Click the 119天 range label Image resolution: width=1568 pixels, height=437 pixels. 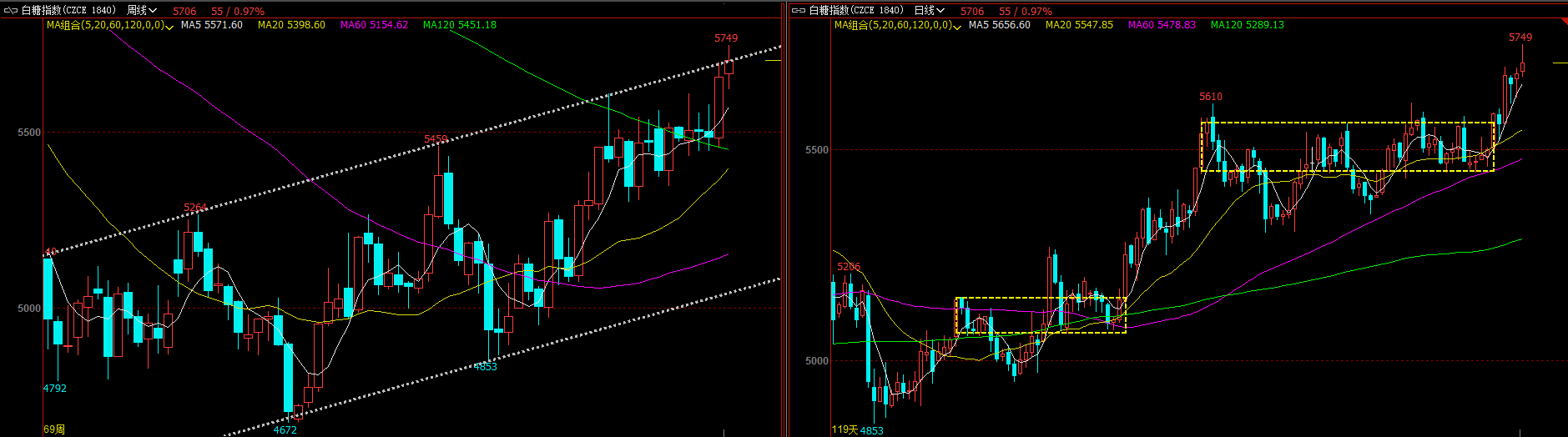[x=844, y=429]
